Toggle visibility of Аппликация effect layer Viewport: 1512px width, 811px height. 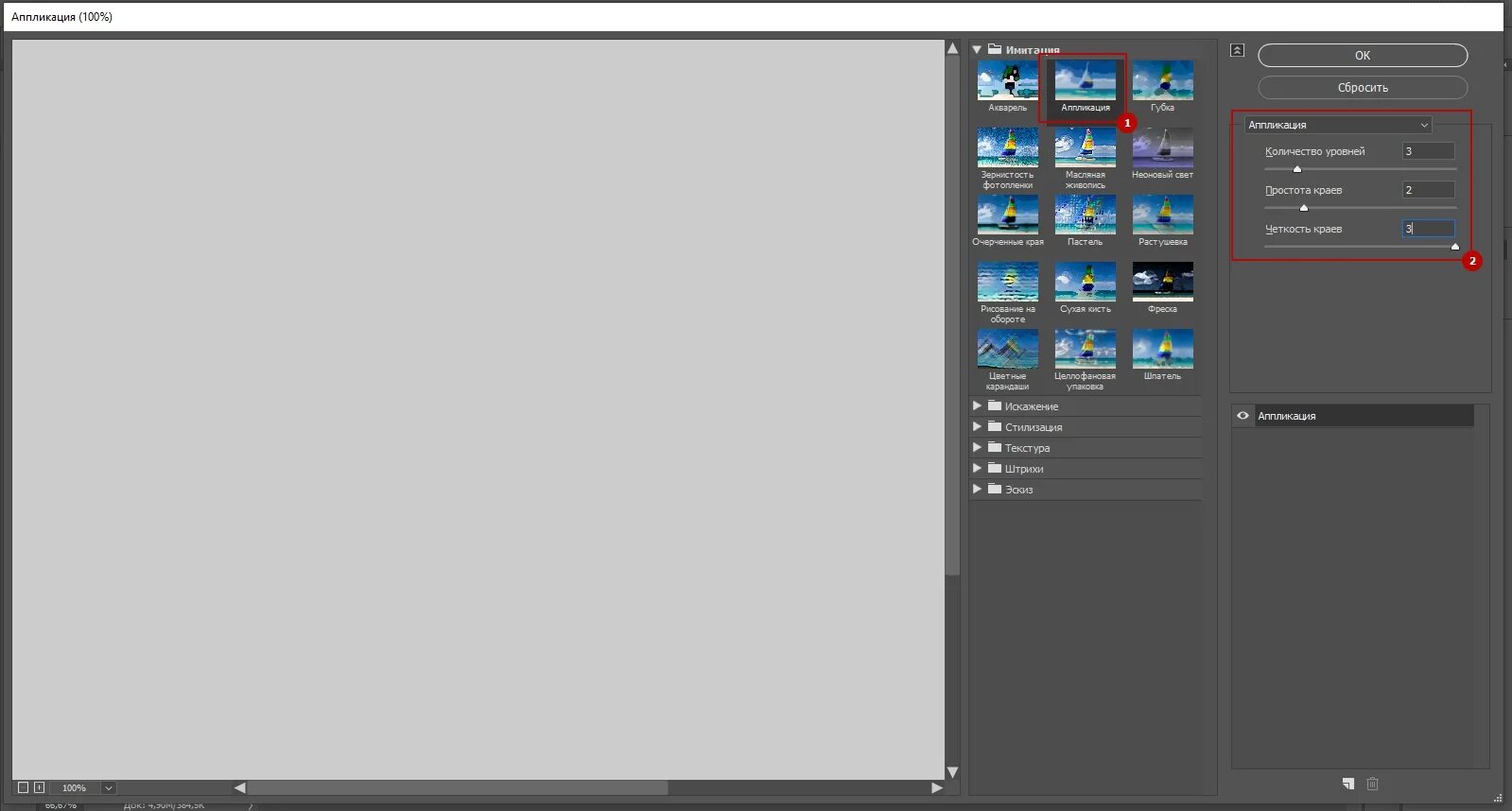(x=1243, y=415)
